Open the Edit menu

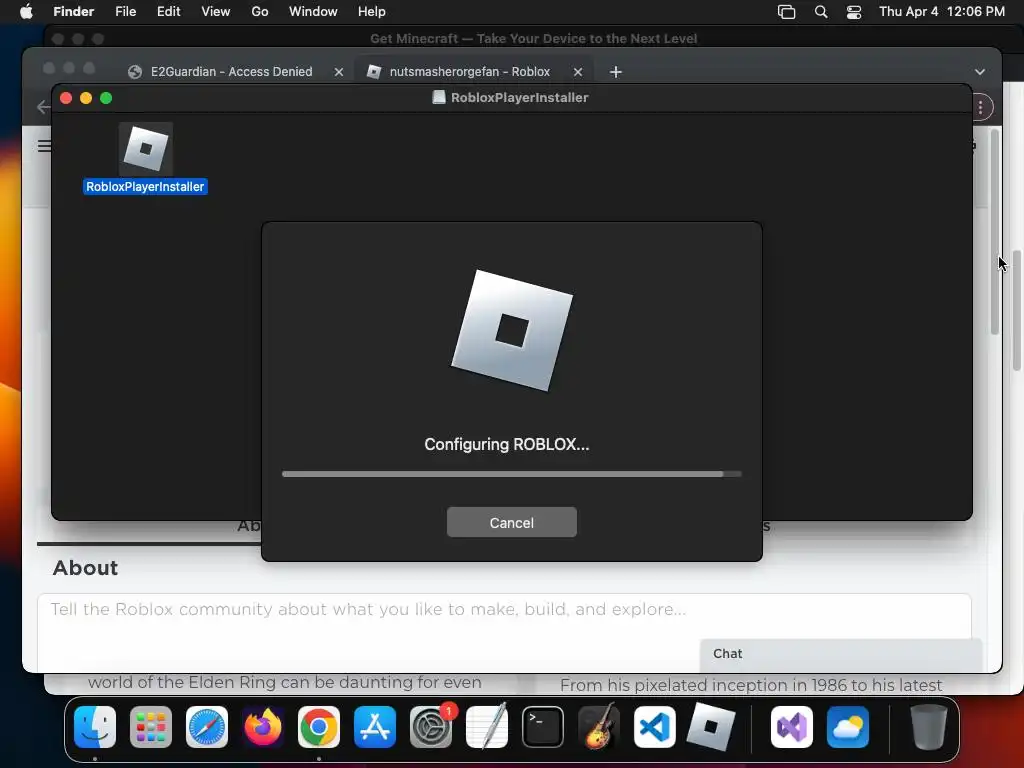[x=168, y=11]
